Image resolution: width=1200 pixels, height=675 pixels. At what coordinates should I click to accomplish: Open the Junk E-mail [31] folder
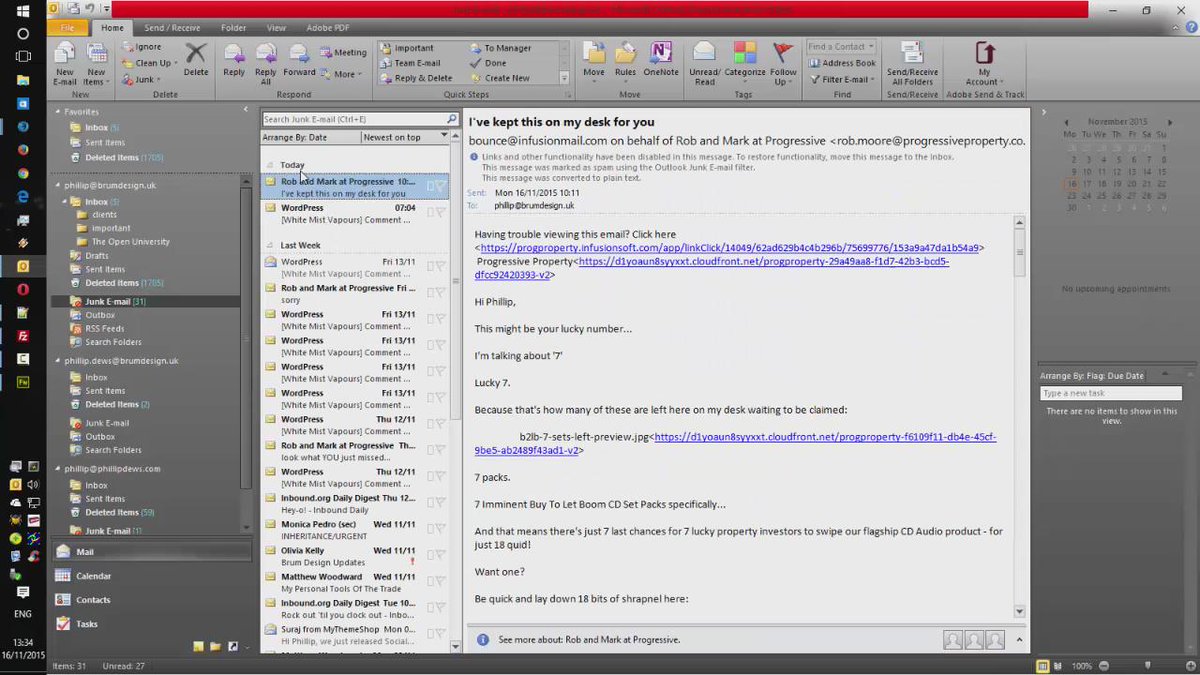(x=115, y=301)
